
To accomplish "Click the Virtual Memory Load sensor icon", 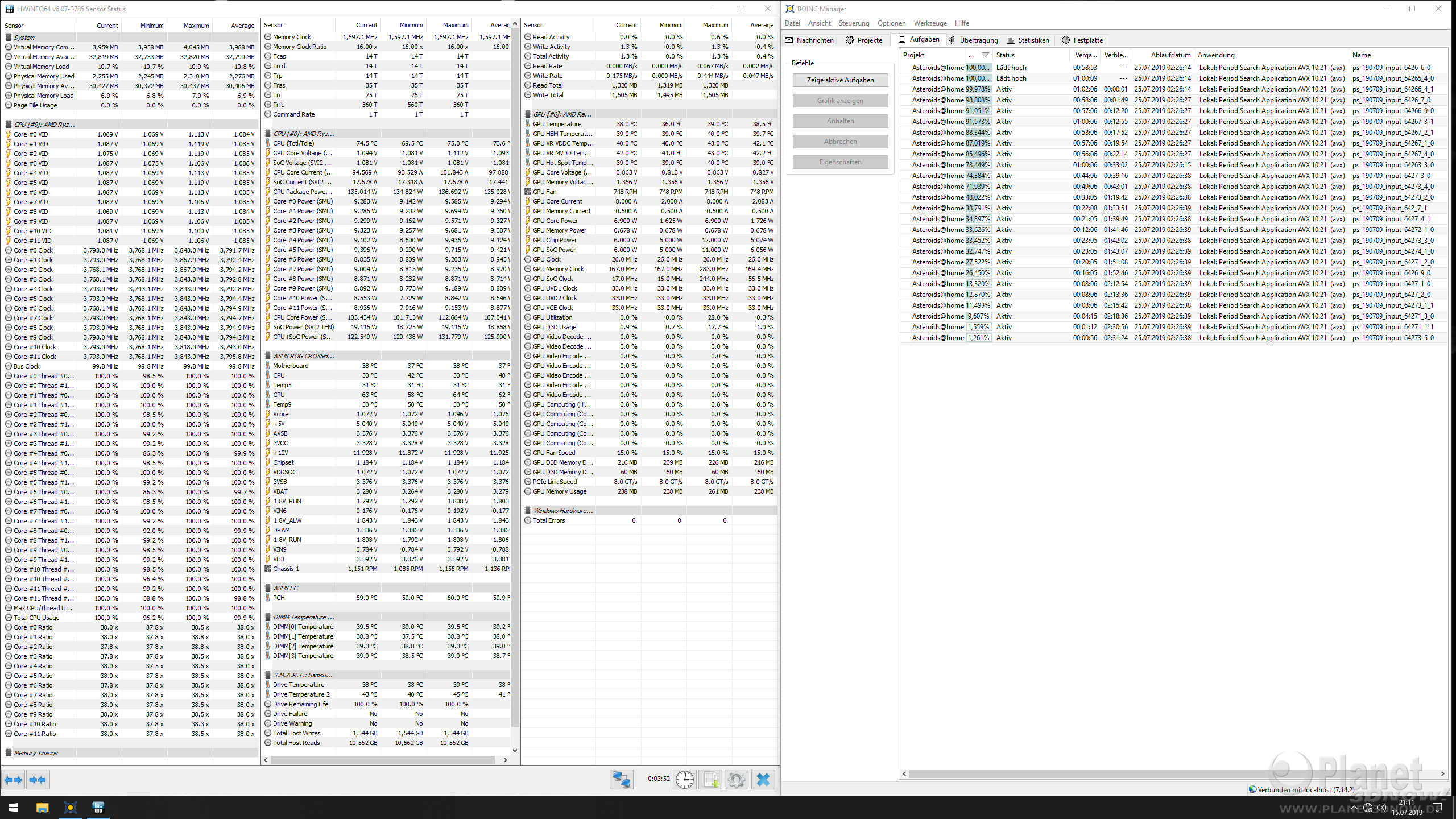I will [9, 67].
